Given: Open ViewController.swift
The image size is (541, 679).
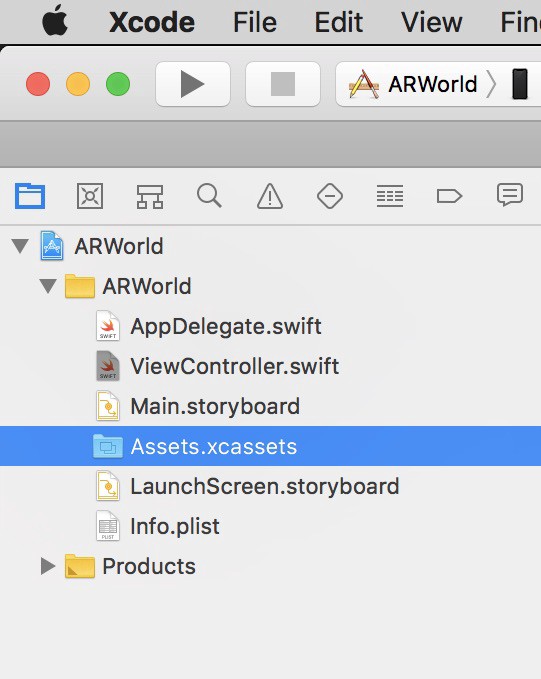Looking at the screenshot, I should 234,366.
